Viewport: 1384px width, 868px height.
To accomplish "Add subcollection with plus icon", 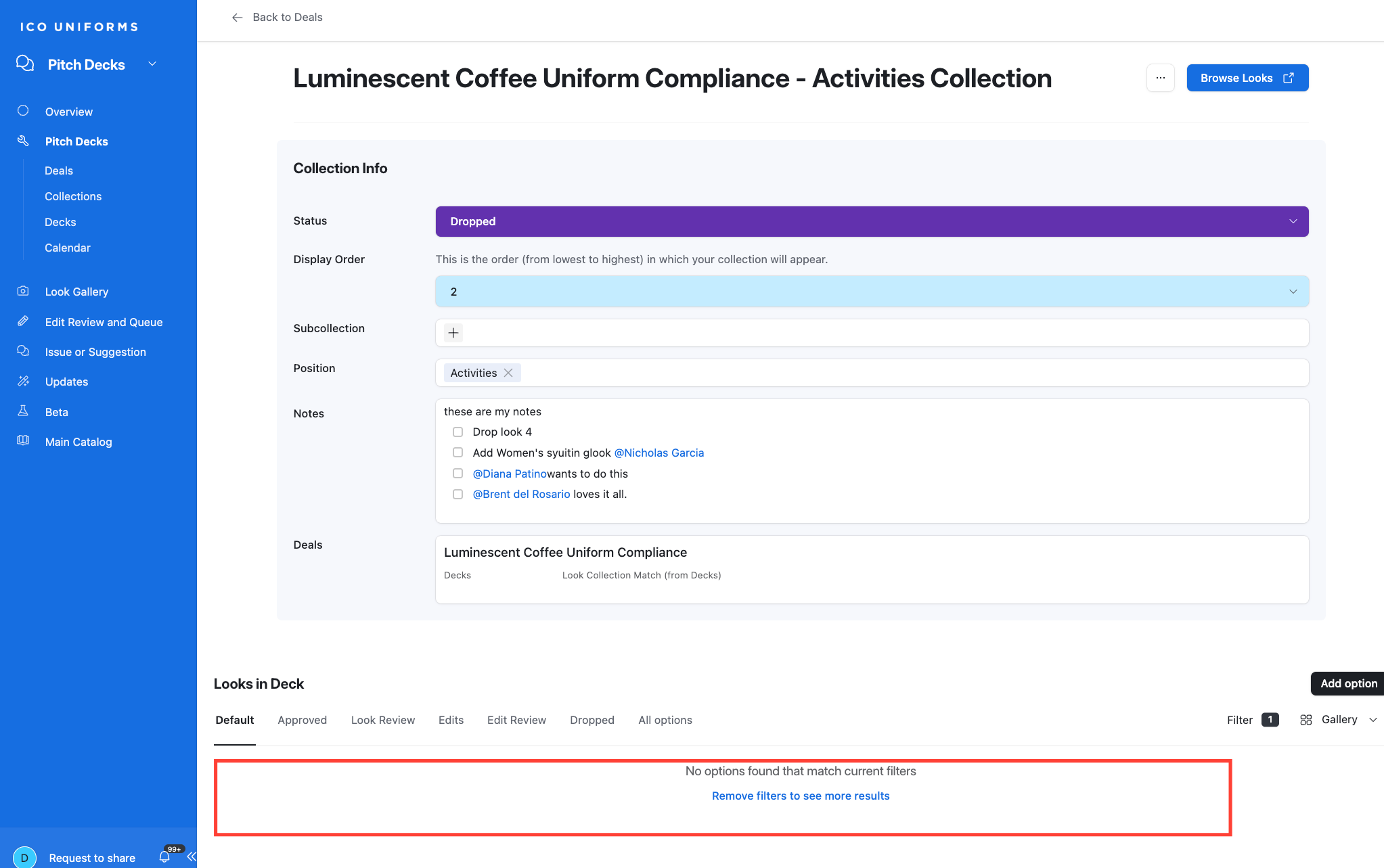I will (x=453, y=332).
